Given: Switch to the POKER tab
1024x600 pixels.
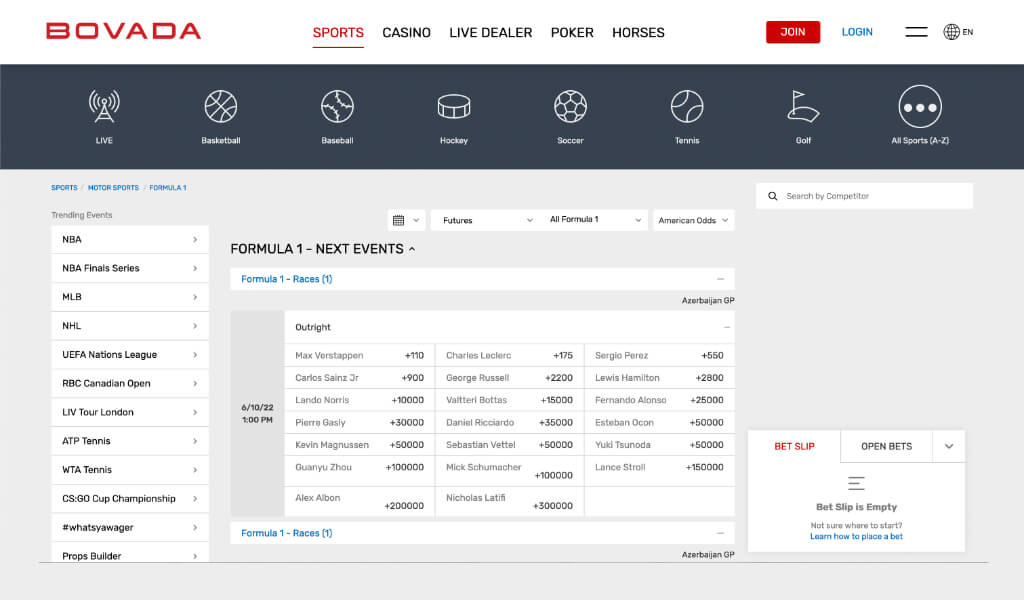Looking at the screenshot, I should [572, 33].
